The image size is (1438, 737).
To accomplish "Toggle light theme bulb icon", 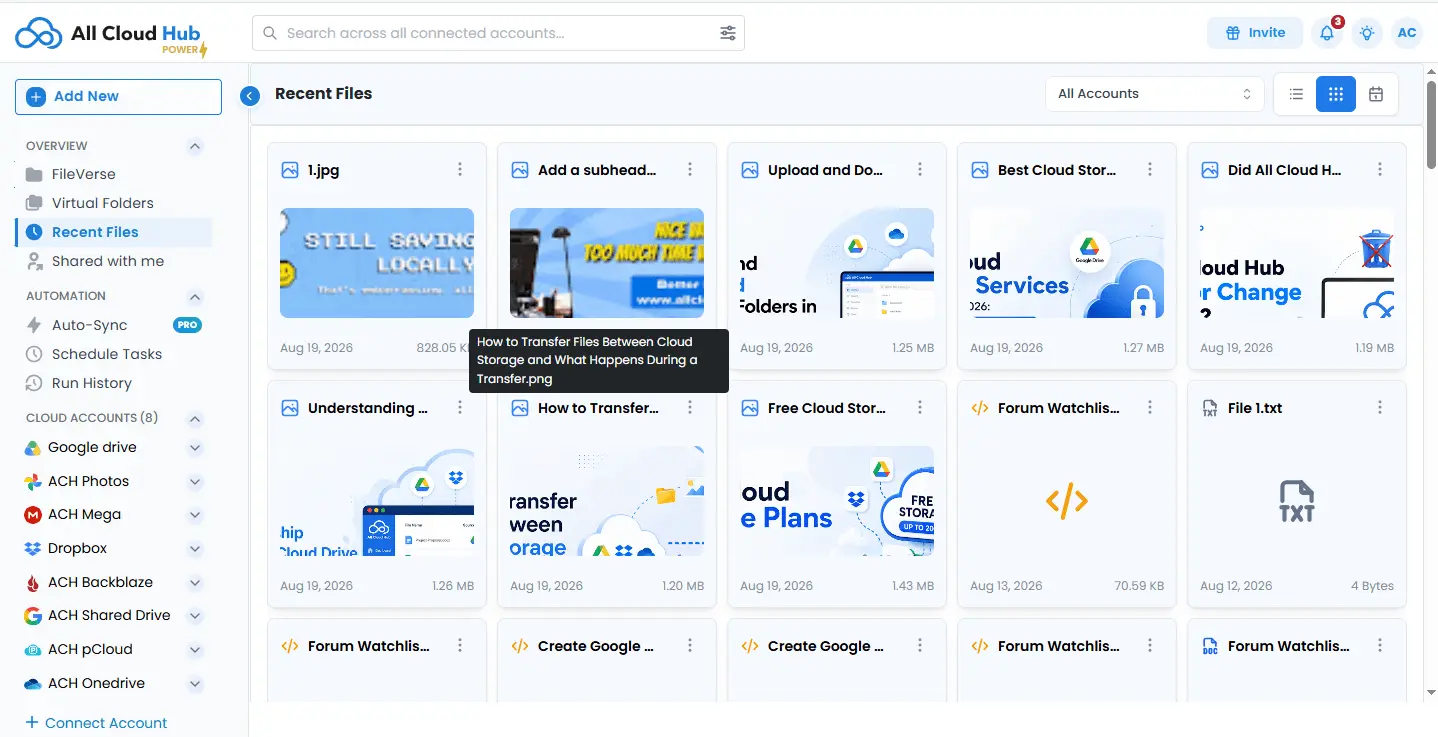I will point(1367,33).
